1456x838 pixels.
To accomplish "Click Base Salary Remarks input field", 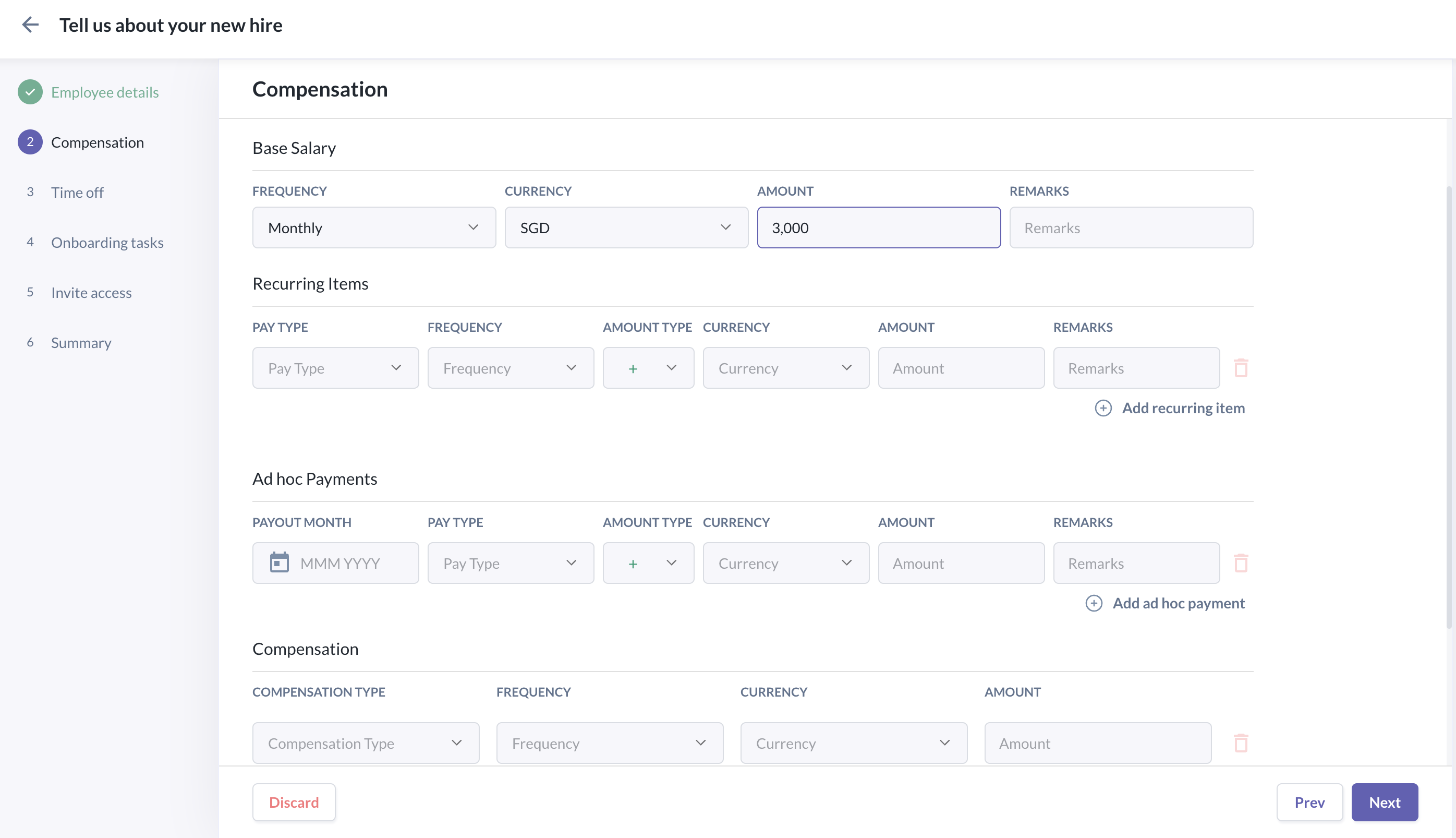I will 1131,228.
